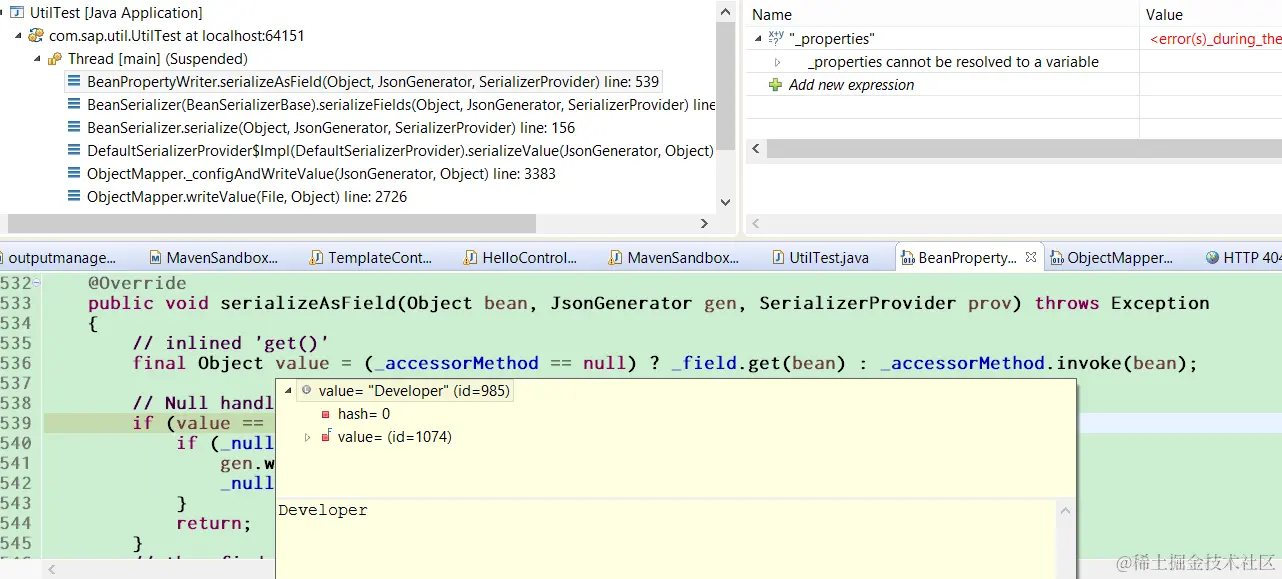Click the Expressions view scroll left arrow

click(x=757, y=149)
